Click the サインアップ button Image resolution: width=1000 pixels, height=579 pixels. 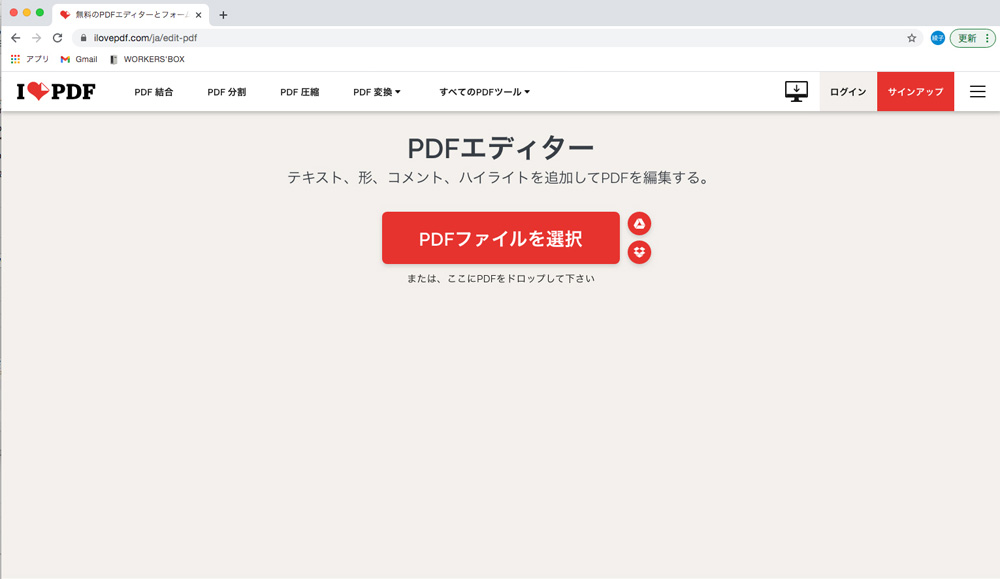coord(915,92)
